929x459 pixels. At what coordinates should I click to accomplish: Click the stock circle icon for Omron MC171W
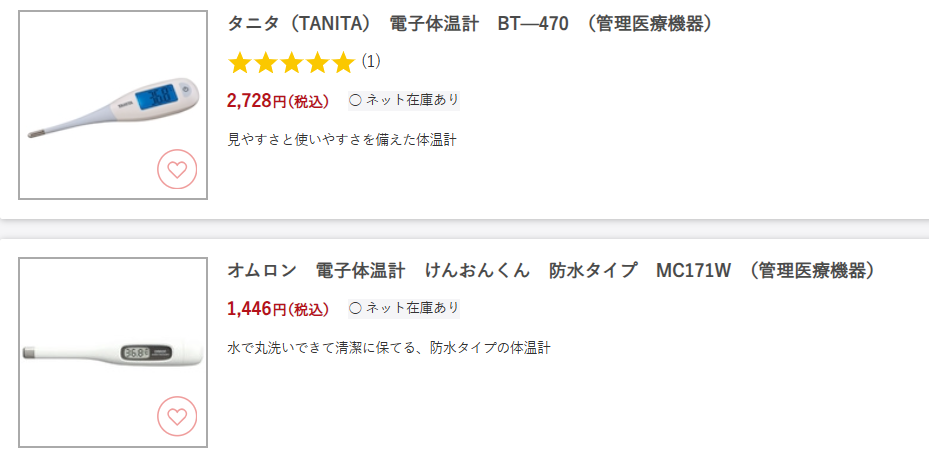[355, 308]
